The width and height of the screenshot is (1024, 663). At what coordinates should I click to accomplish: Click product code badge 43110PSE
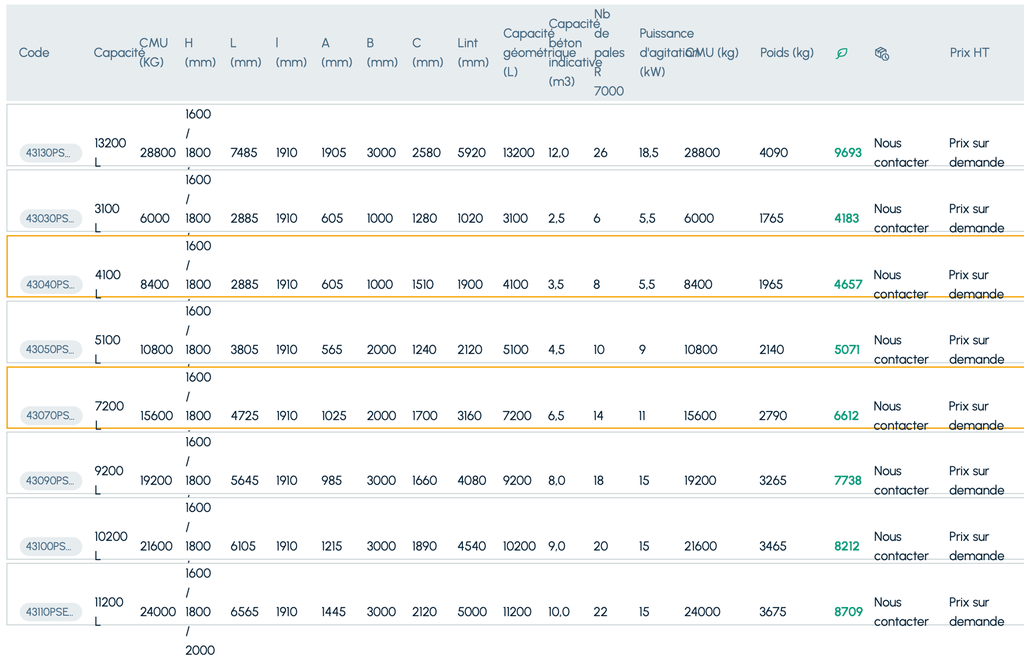50,611
